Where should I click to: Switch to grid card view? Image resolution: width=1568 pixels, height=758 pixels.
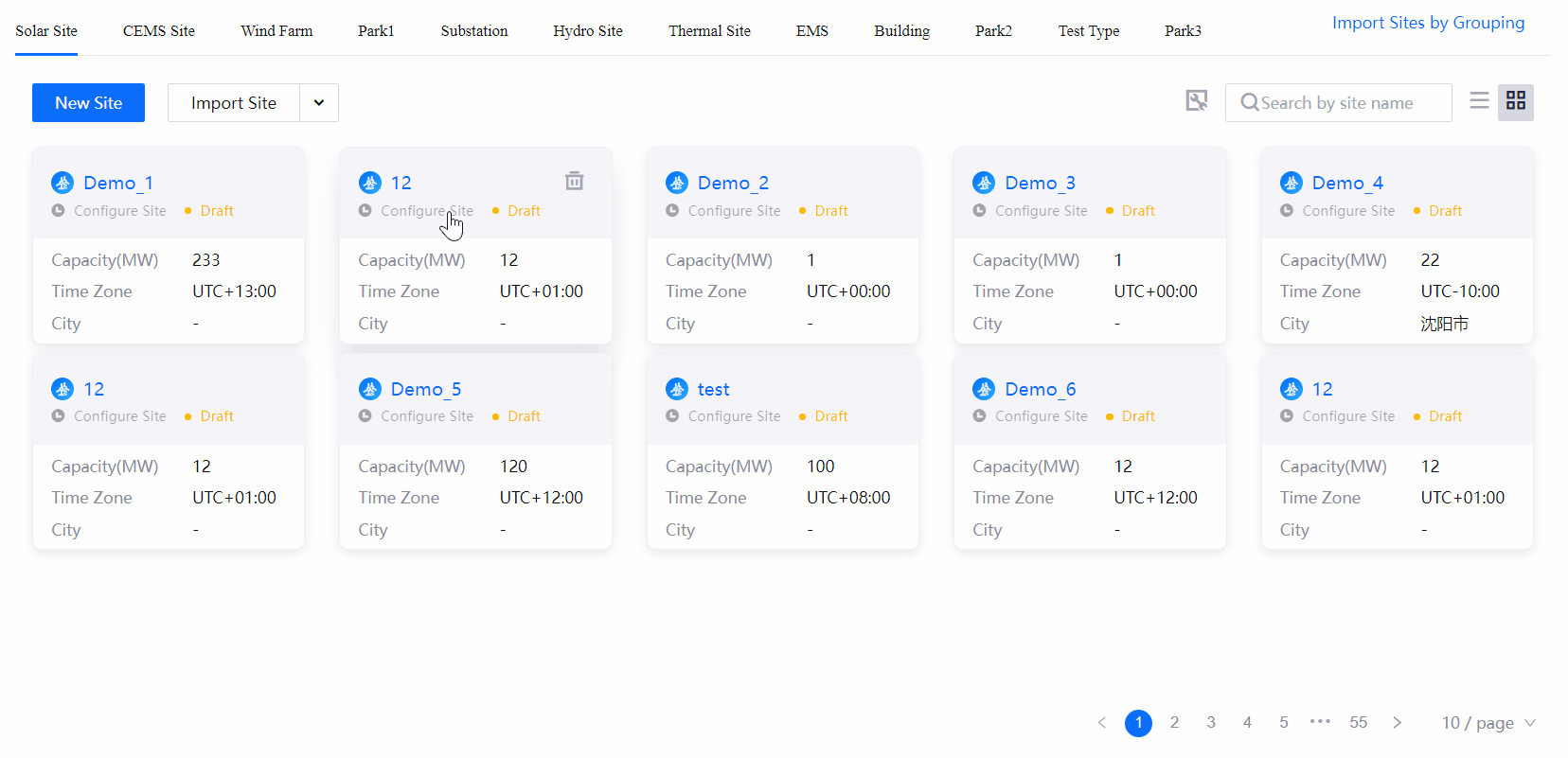coord(1515,101)
